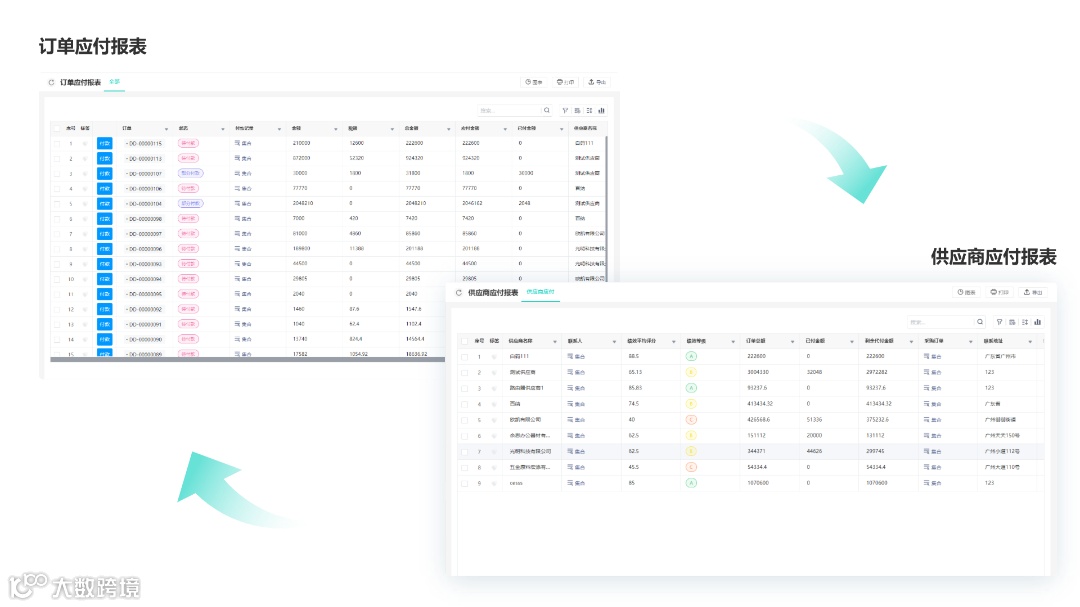
Task: Switch to 供应商应付 tab
Action: click(x=540, y=292)
